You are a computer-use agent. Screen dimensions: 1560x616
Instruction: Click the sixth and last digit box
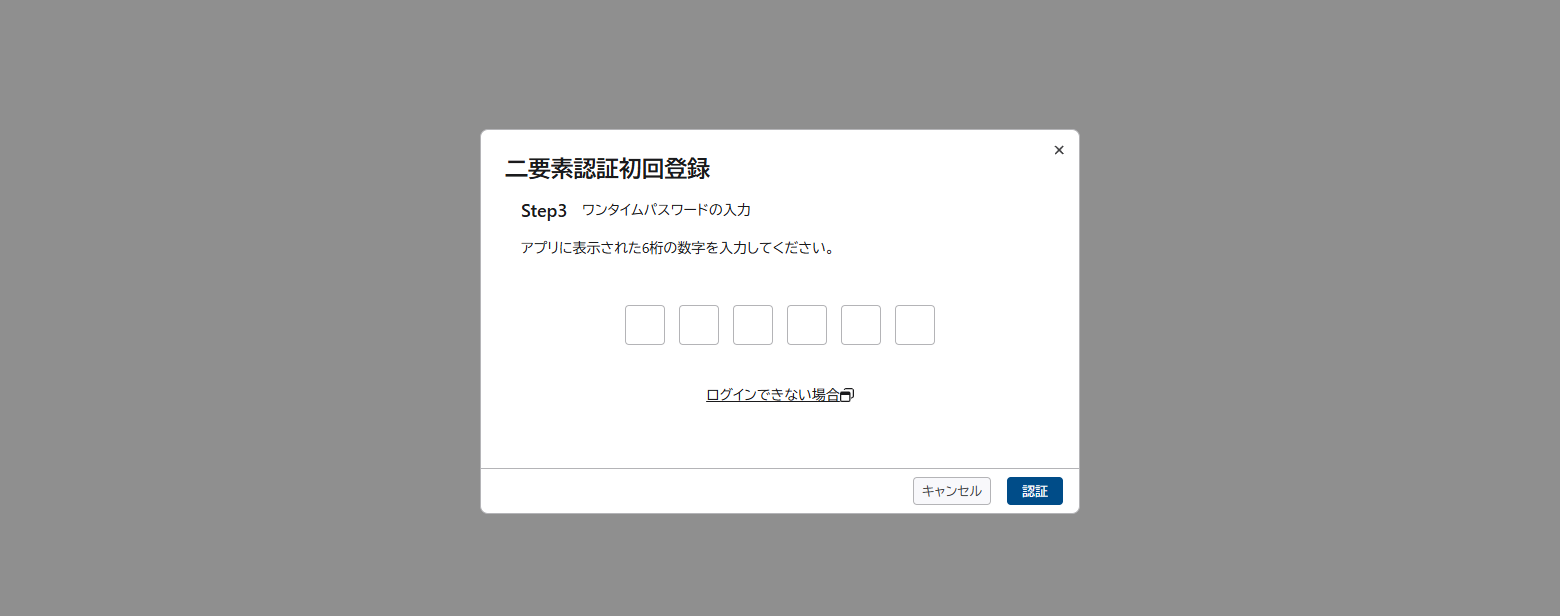click(x=915, y=325)
